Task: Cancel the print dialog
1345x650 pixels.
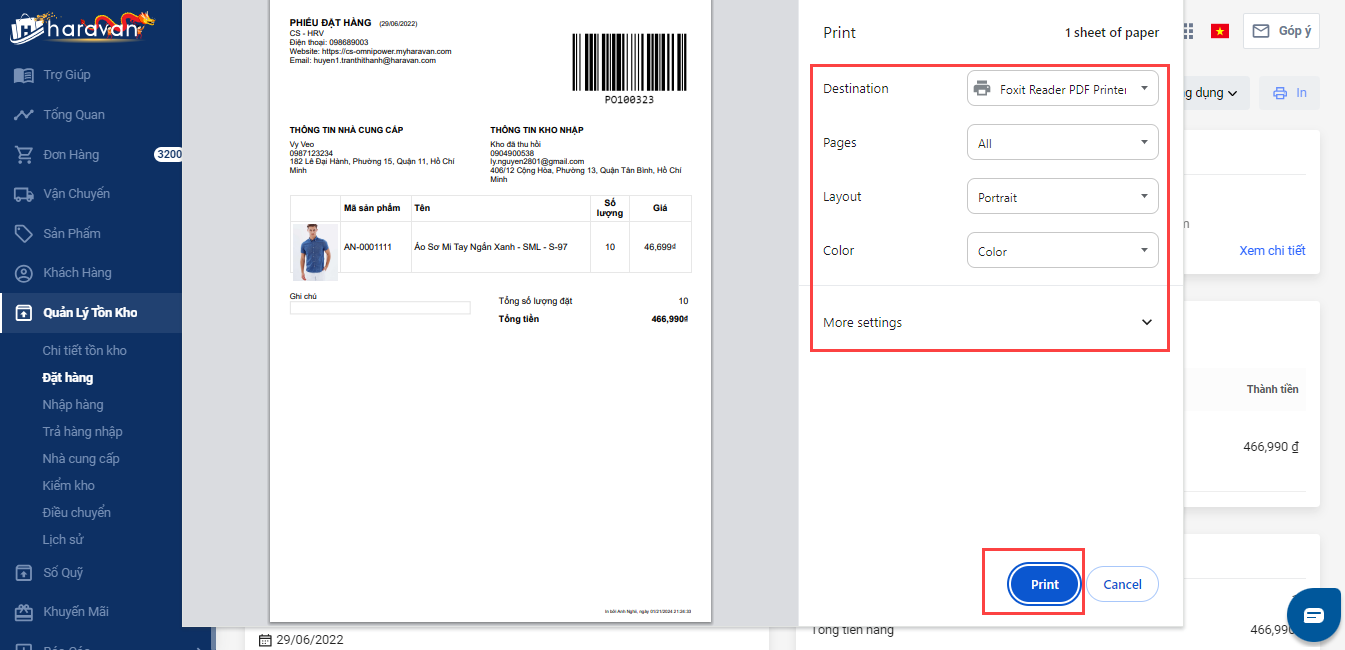Action: (1122, 584)
